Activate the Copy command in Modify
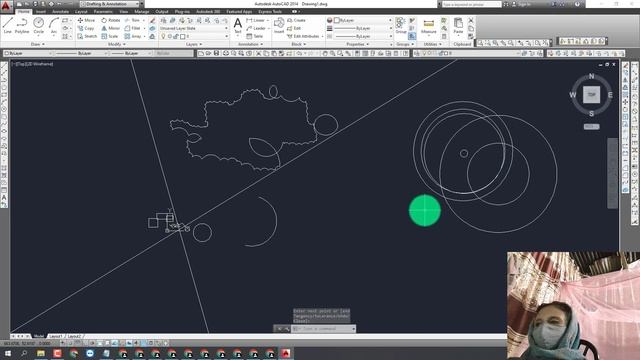 (86, 28)
